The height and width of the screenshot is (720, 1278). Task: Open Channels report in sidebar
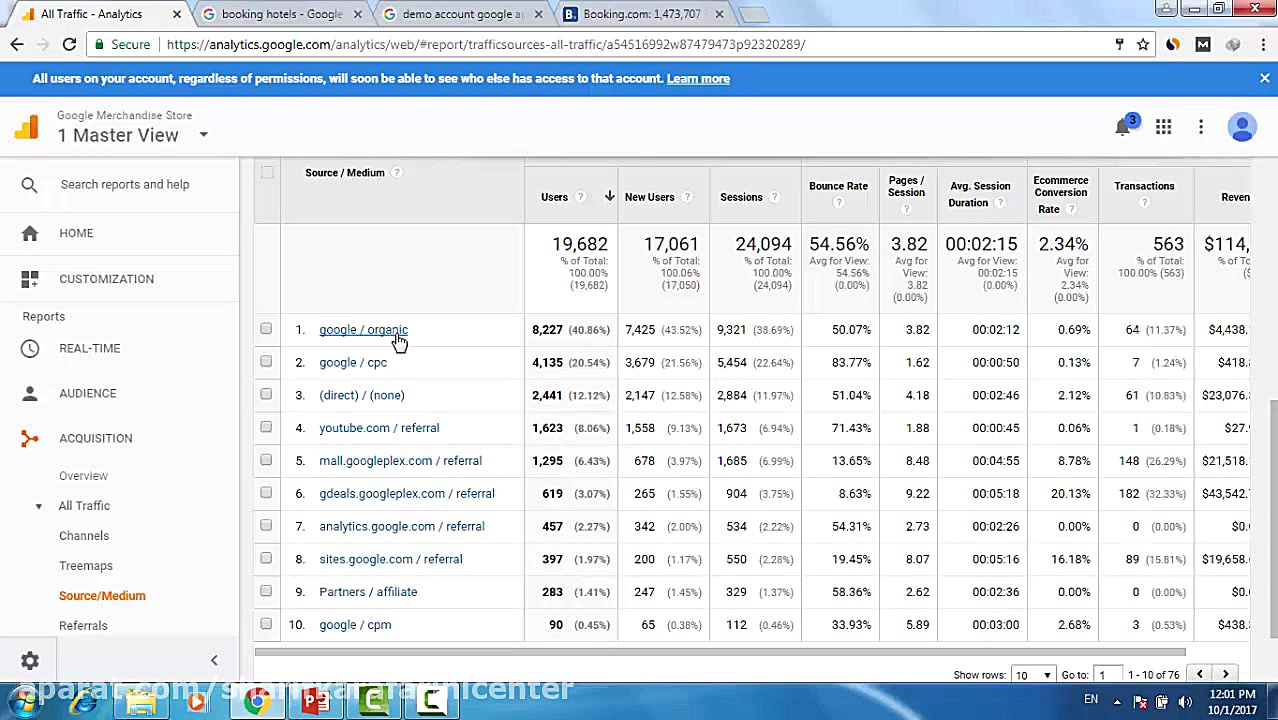coord(84,536)
